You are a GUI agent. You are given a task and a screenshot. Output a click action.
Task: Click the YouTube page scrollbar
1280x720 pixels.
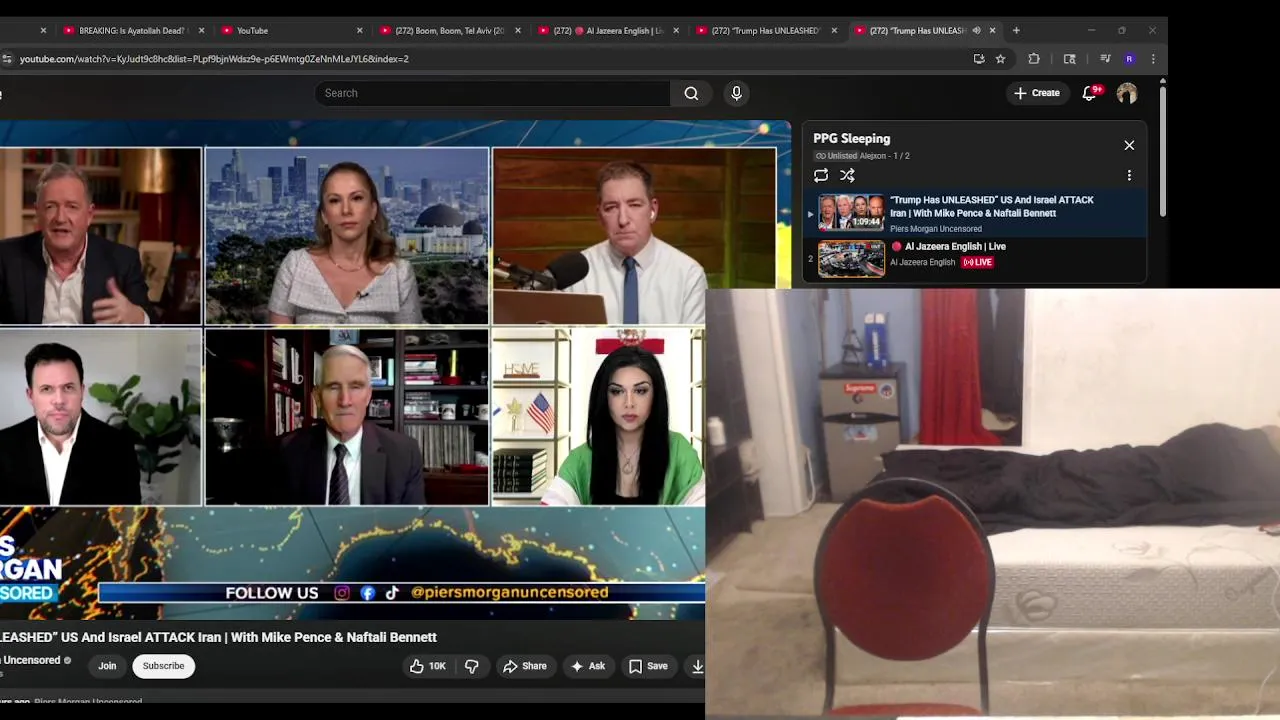(1162, 150)
